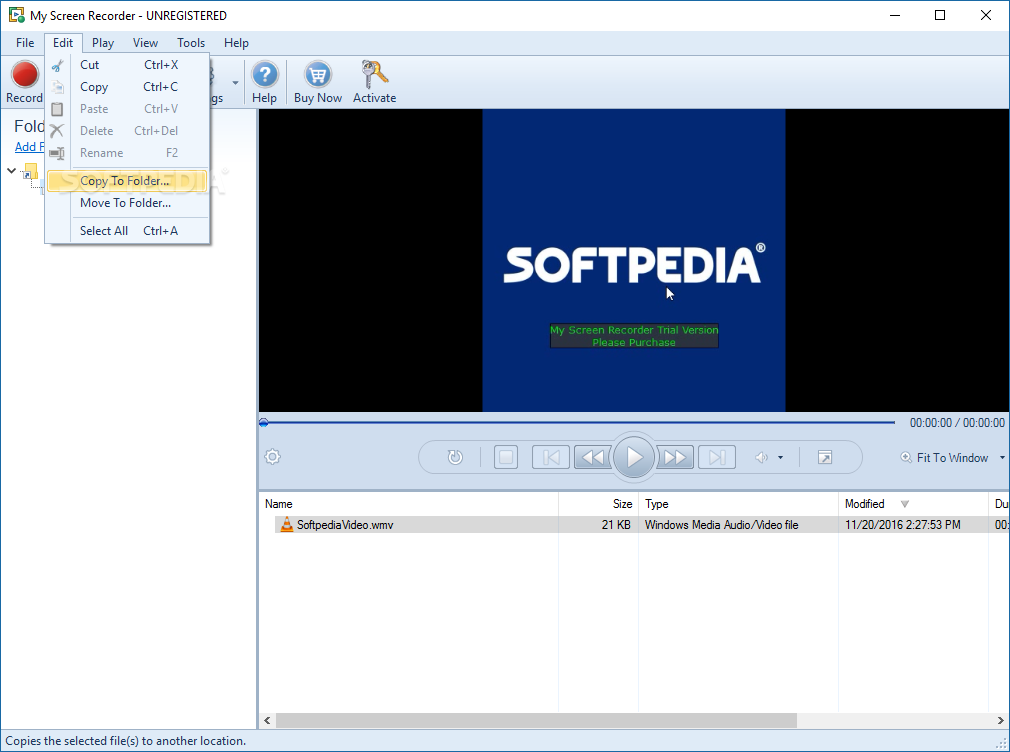
Task: Open the volume dropdown arrow
Action: (780, 458)
